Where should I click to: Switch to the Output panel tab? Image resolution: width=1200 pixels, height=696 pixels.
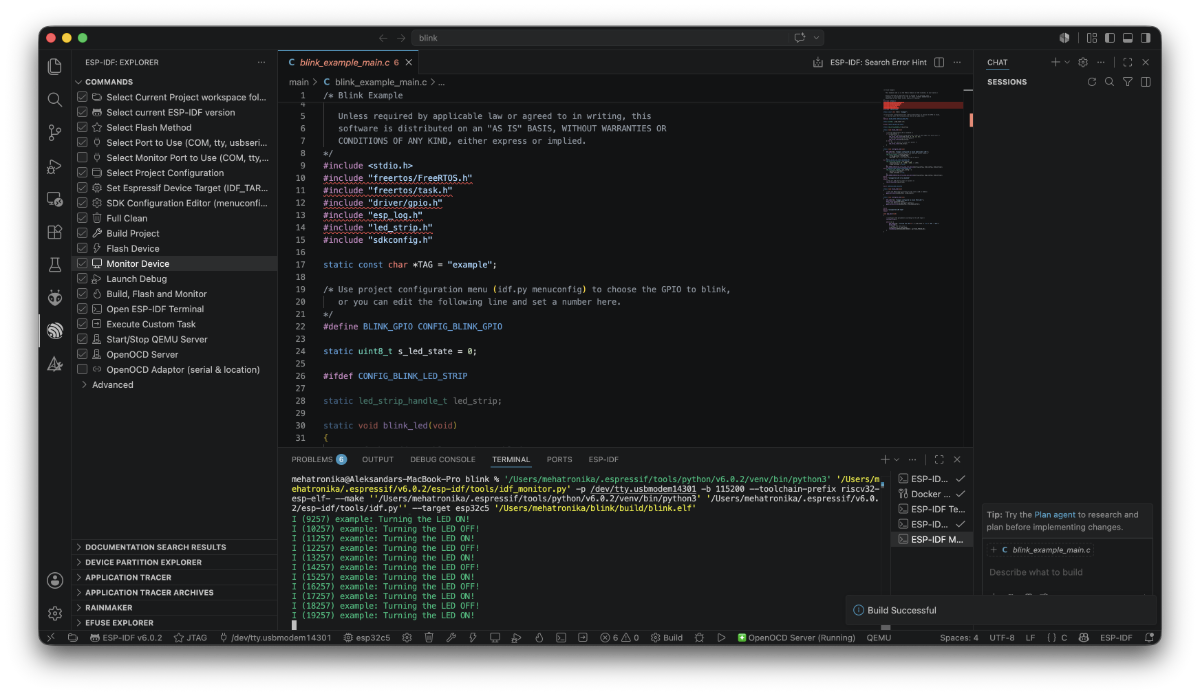pyautogui.click(x=377, y=459)
